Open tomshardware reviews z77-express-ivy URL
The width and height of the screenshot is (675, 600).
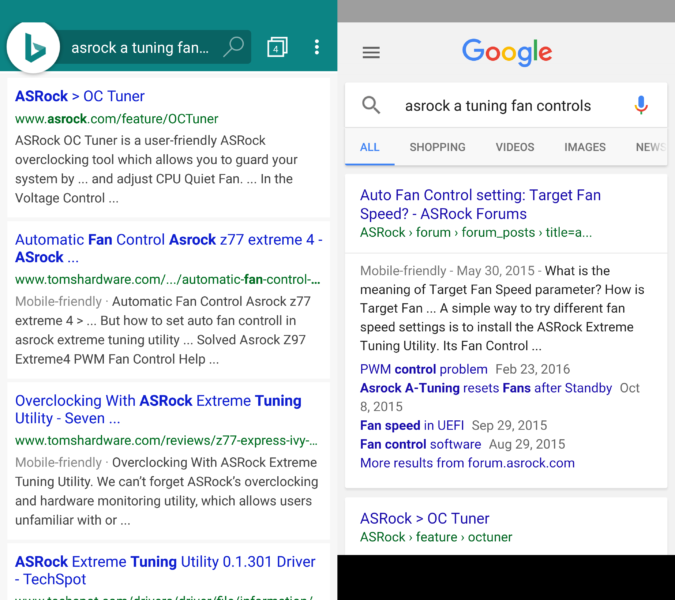click(x=166, y=441)
